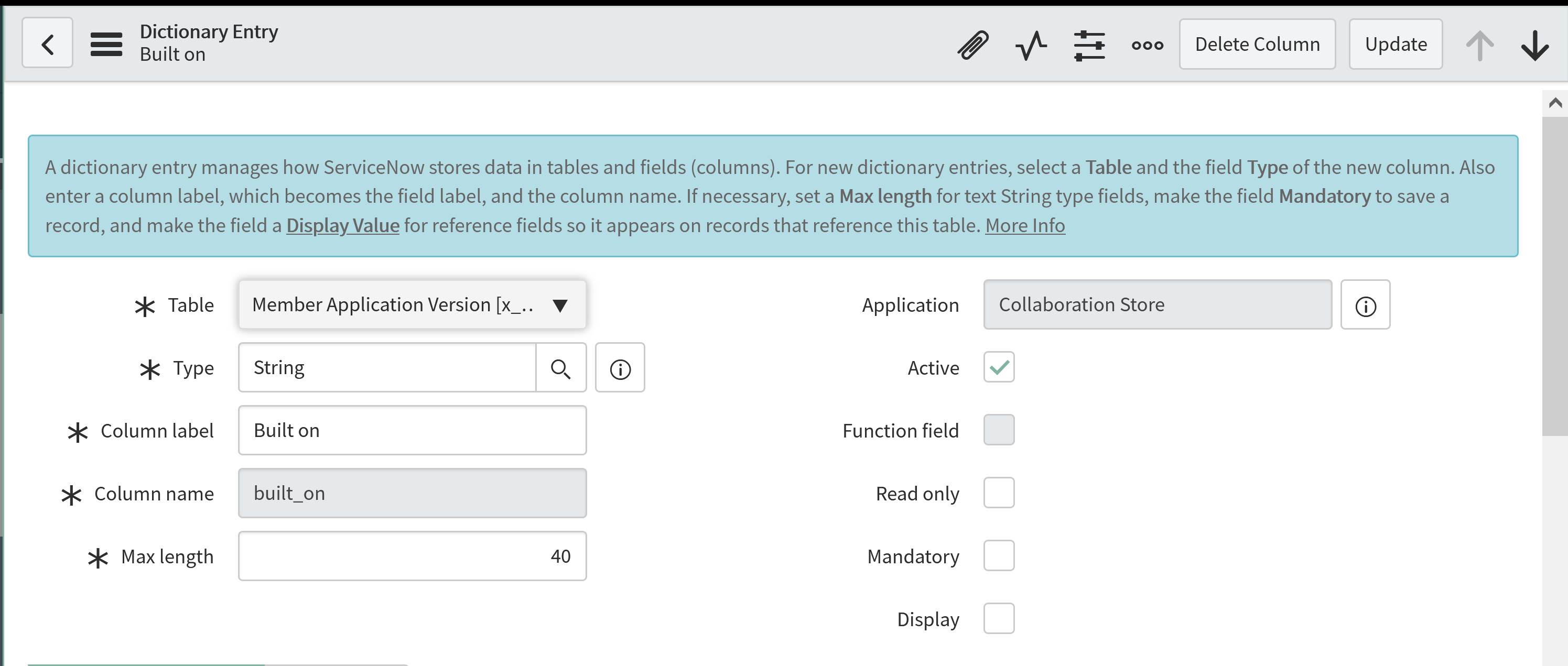Open the activity stream pulse icon

pyautogui.click(x=1031, y=45)
